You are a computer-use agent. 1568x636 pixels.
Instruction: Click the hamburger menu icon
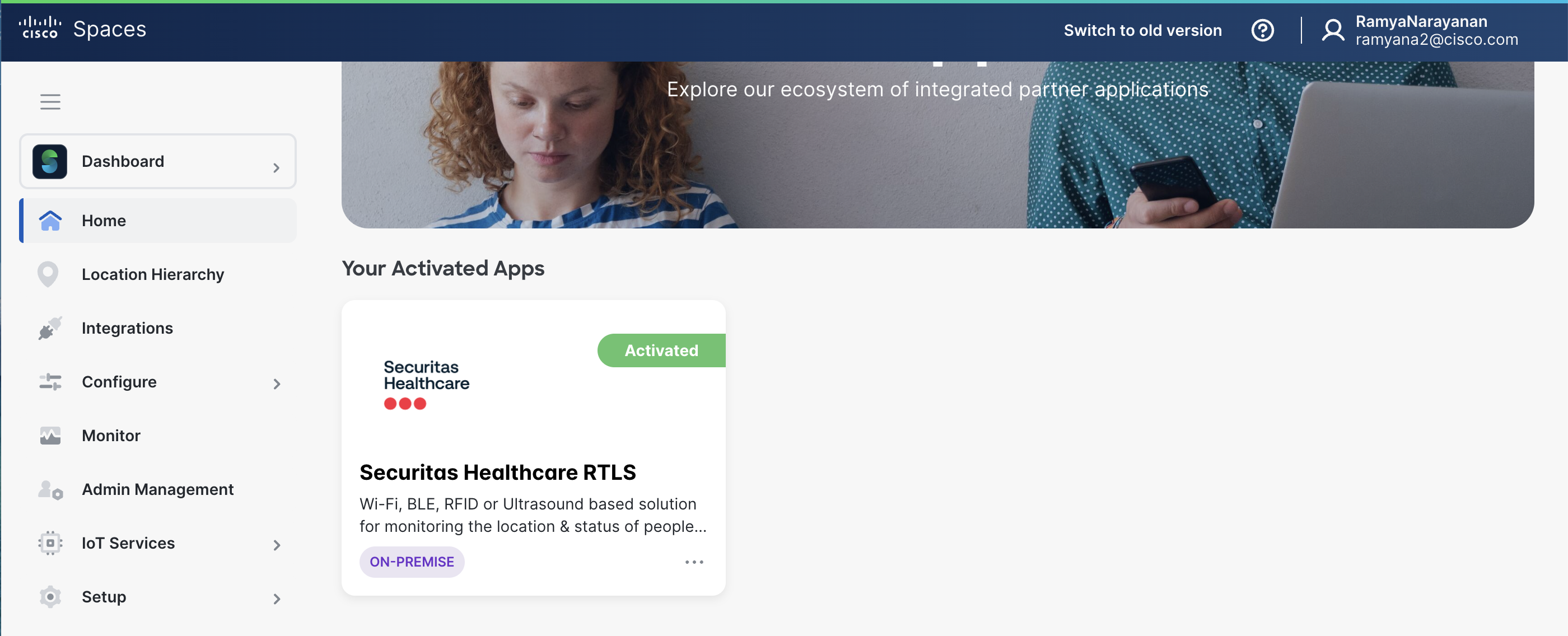click(x=50, y=102)
